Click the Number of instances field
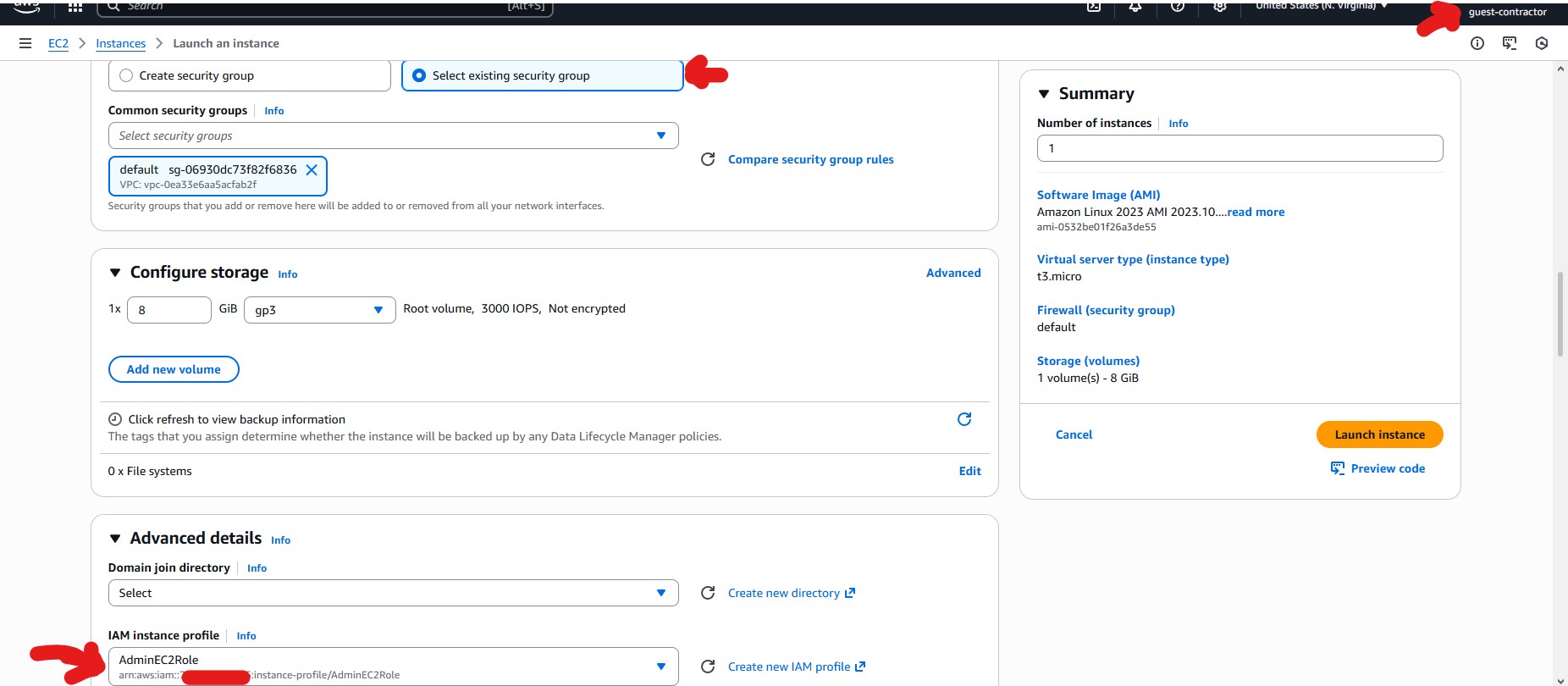 pos(1239,148)
